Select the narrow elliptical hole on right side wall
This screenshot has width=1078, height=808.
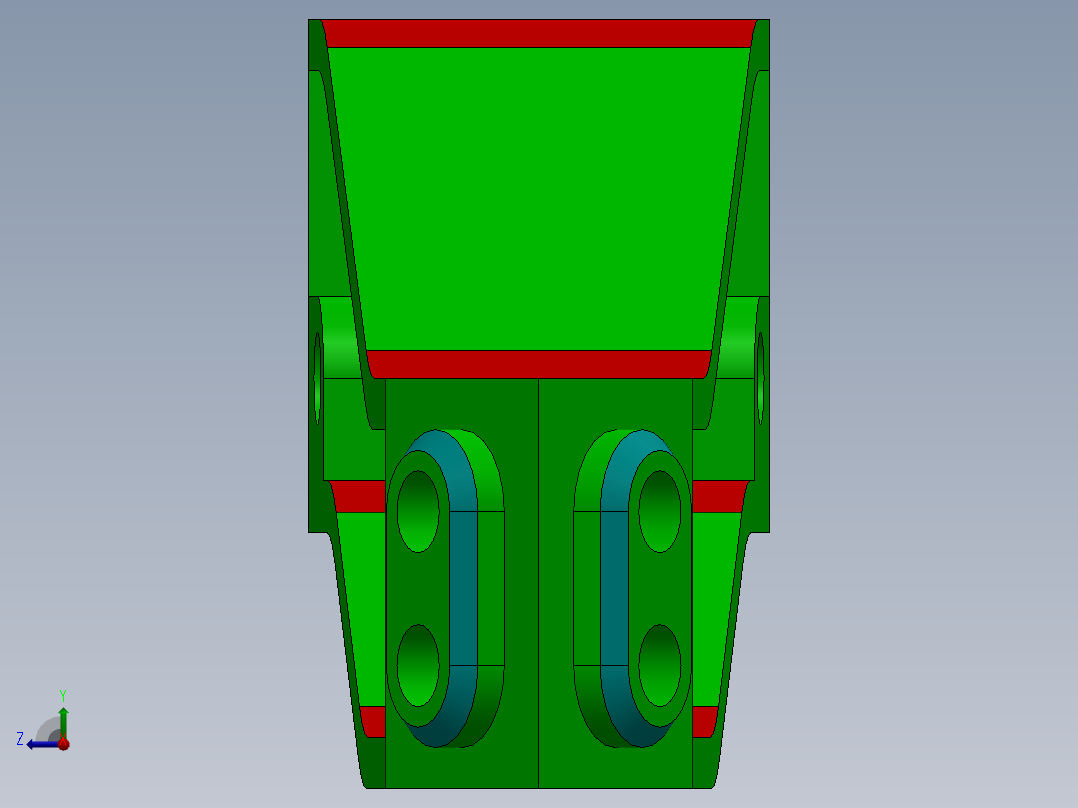coord(760,378)
